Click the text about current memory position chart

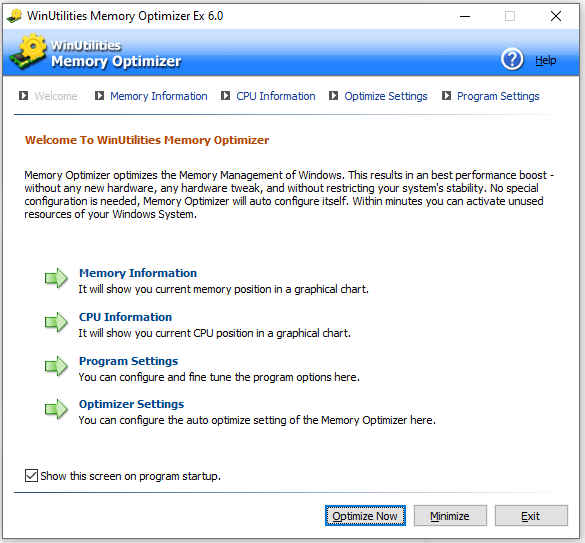point(223,289)
